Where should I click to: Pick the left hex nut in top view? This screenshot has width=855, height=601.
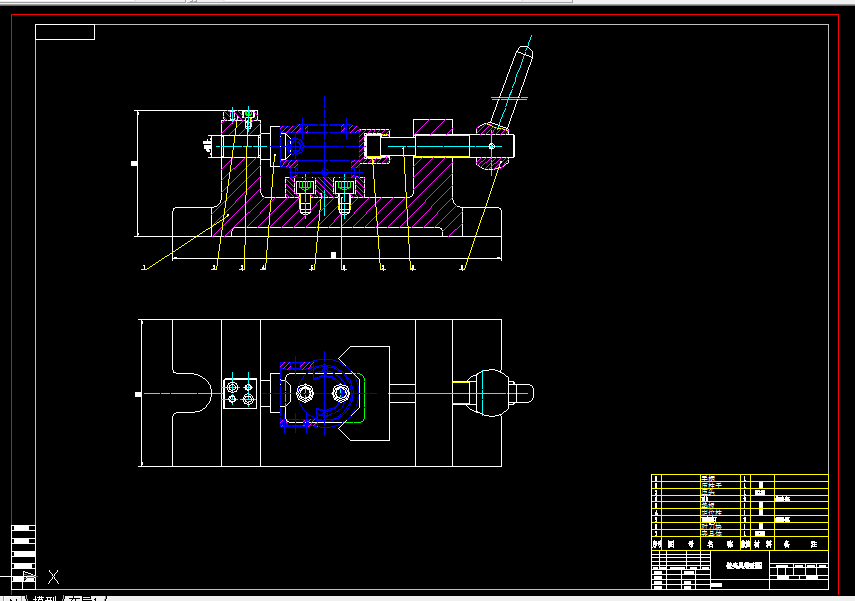coord(305,393)
